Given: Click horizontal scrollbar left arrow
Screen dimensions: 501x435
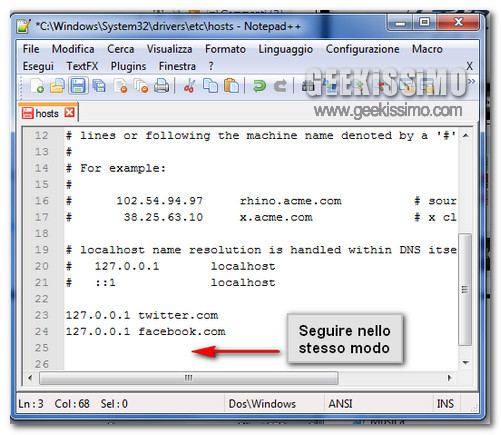Looking at the screenshot, I should tap(30, 378).
